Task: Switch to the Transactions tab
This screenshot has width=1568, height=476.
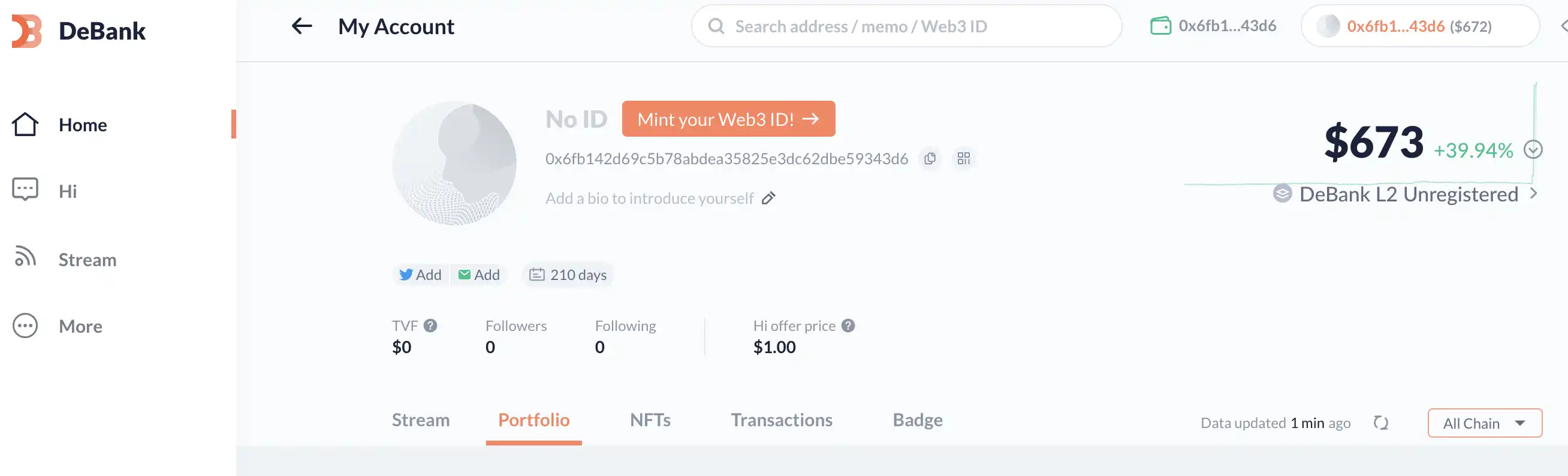Action: [782, 420]
